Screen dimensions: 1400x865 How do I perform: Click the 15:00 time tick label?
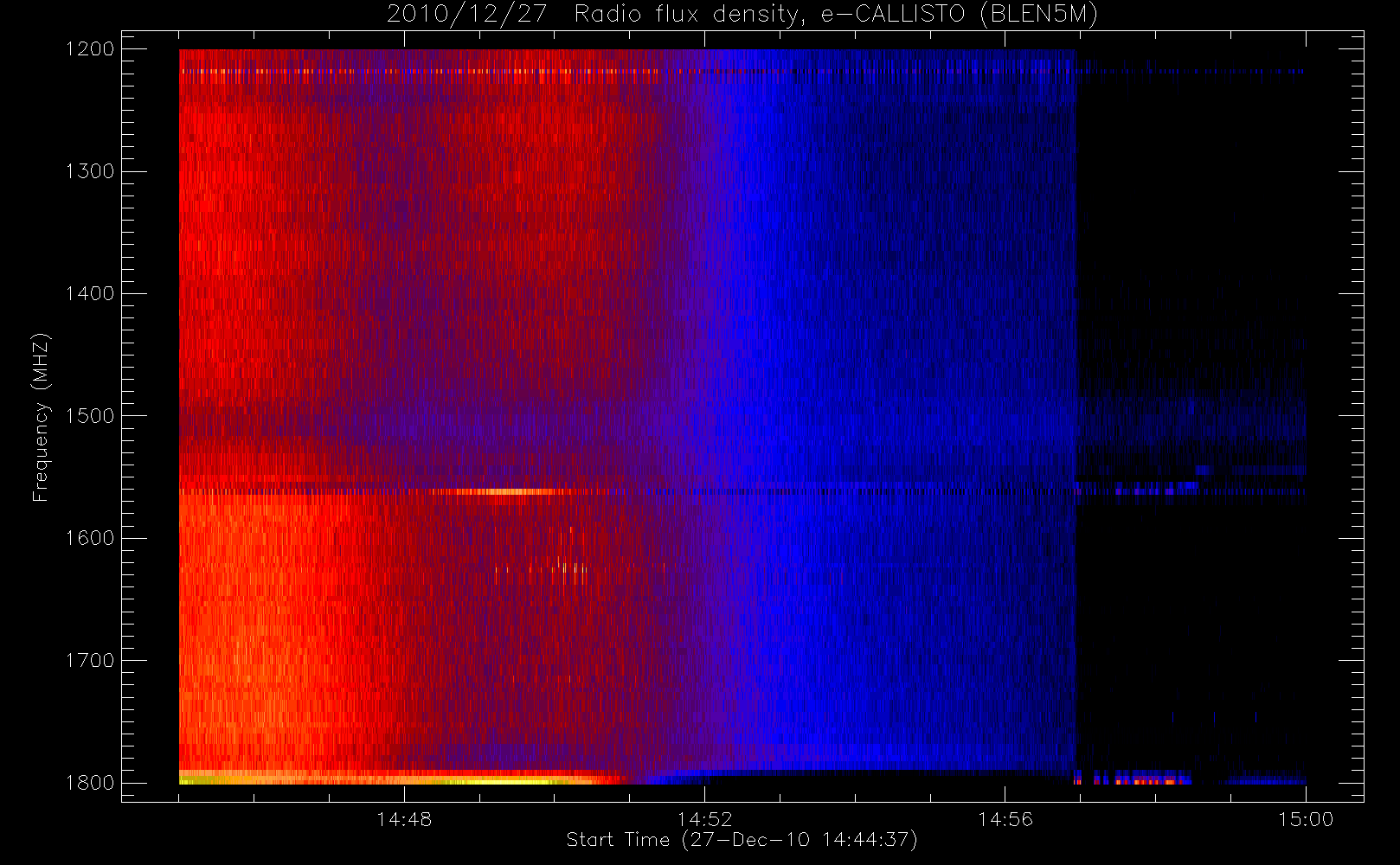click(1306, 819)
